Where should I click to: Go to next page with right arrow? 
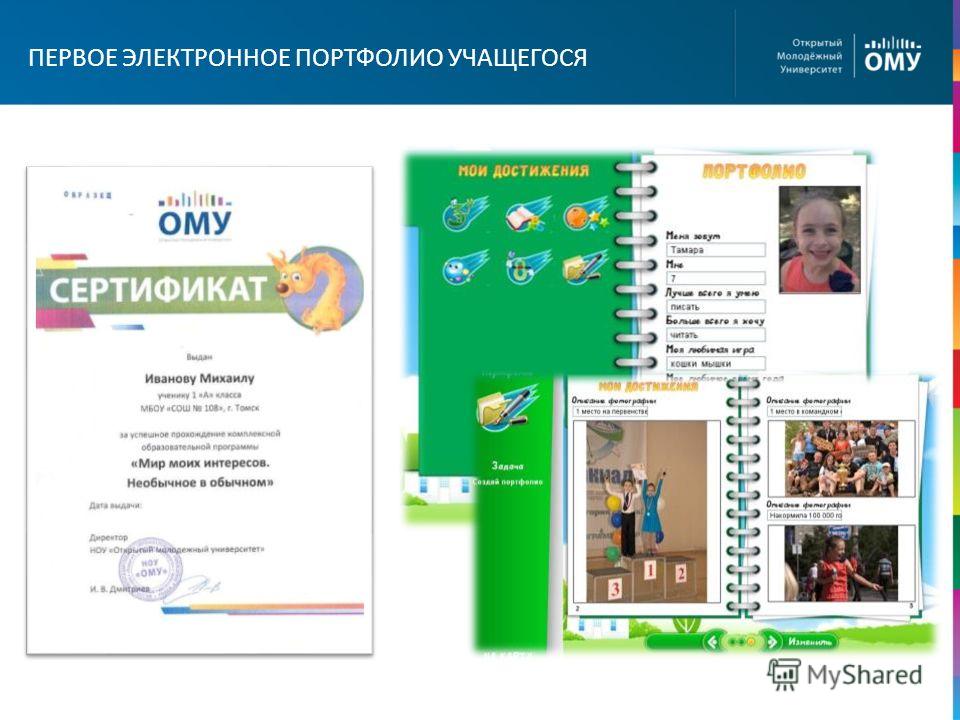click(x=773, y=642)
